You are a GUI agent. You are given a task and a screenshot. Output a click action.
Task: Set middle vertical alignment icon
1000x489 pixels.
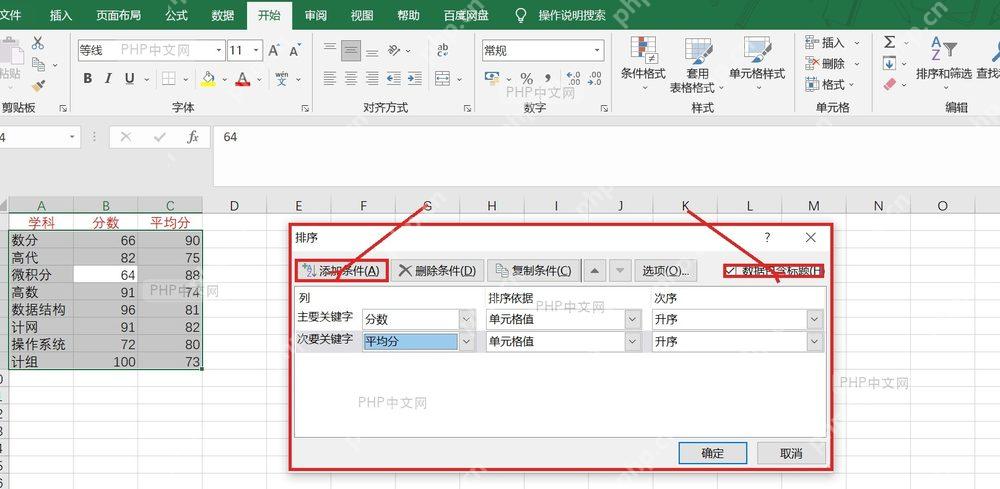pos(351,51)
